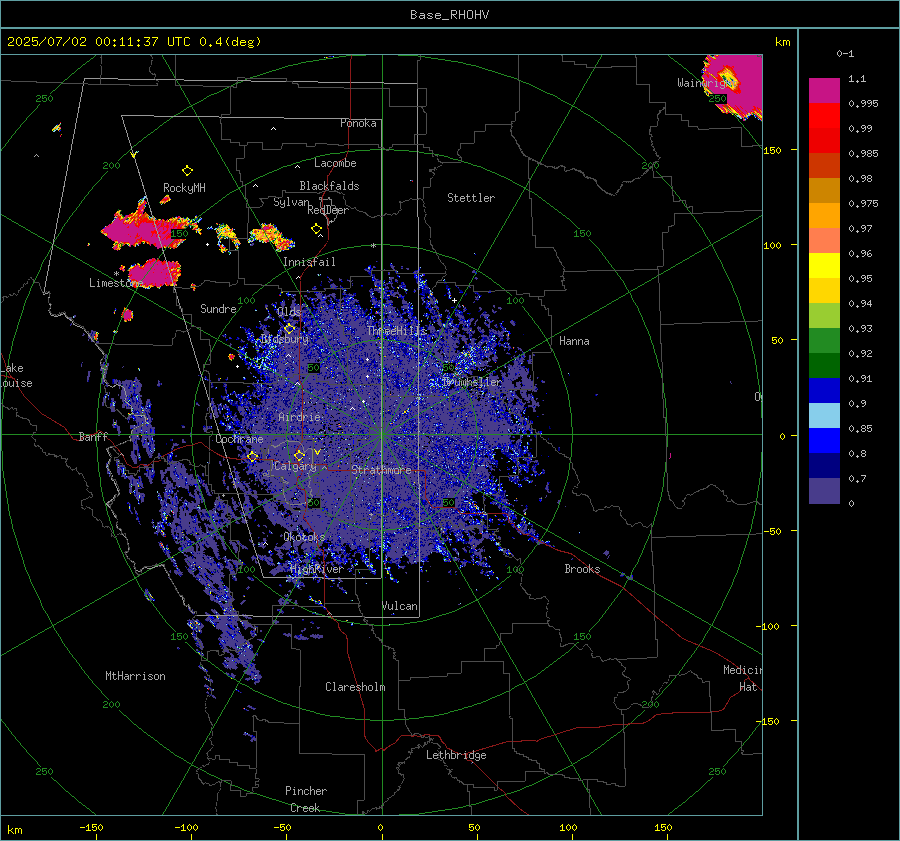Click the Calgary city label
The width and height of the screenshot is (900, 841).
295,466
